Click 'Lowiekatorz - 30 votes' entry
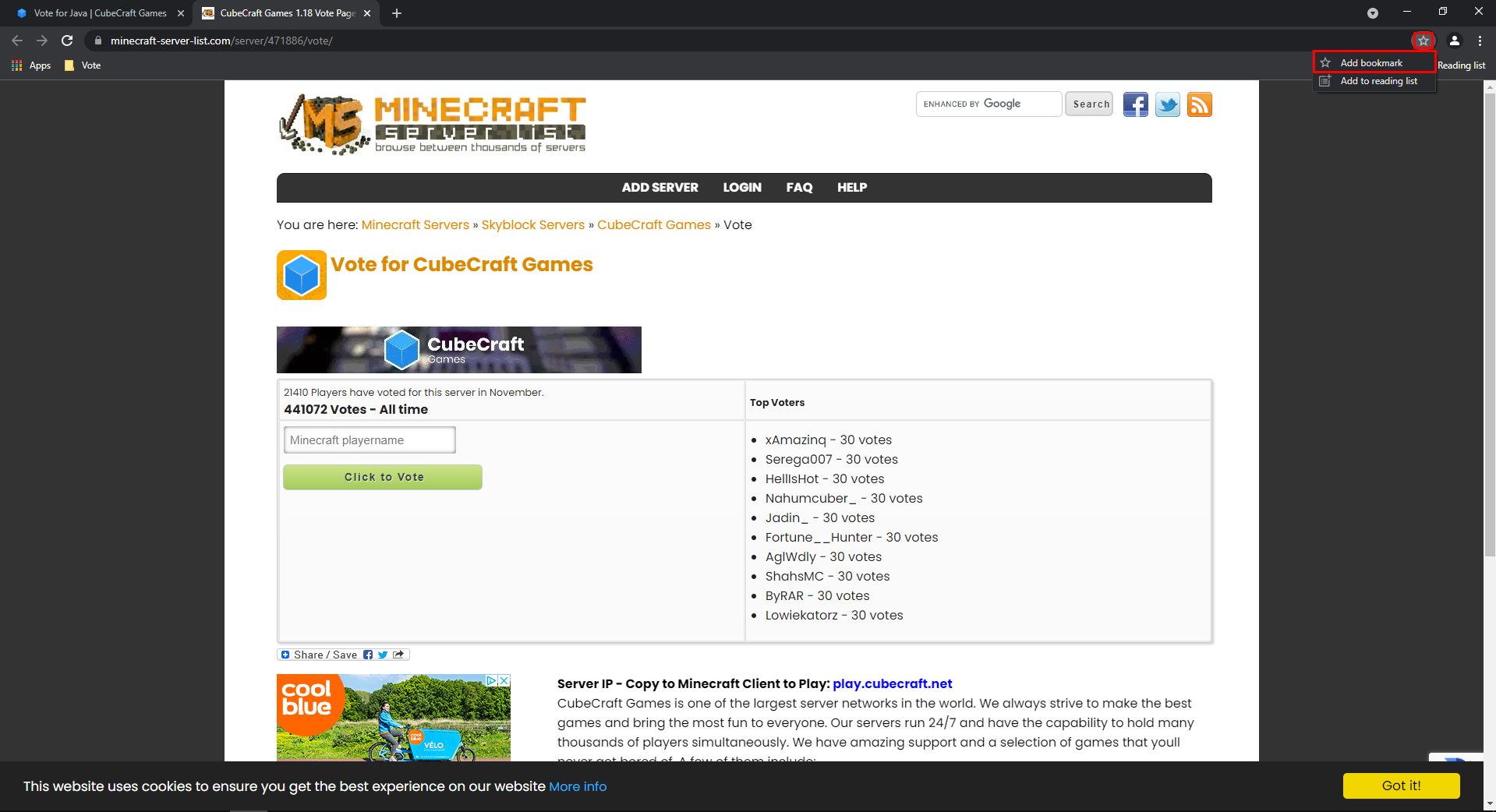 click(834, 615)
